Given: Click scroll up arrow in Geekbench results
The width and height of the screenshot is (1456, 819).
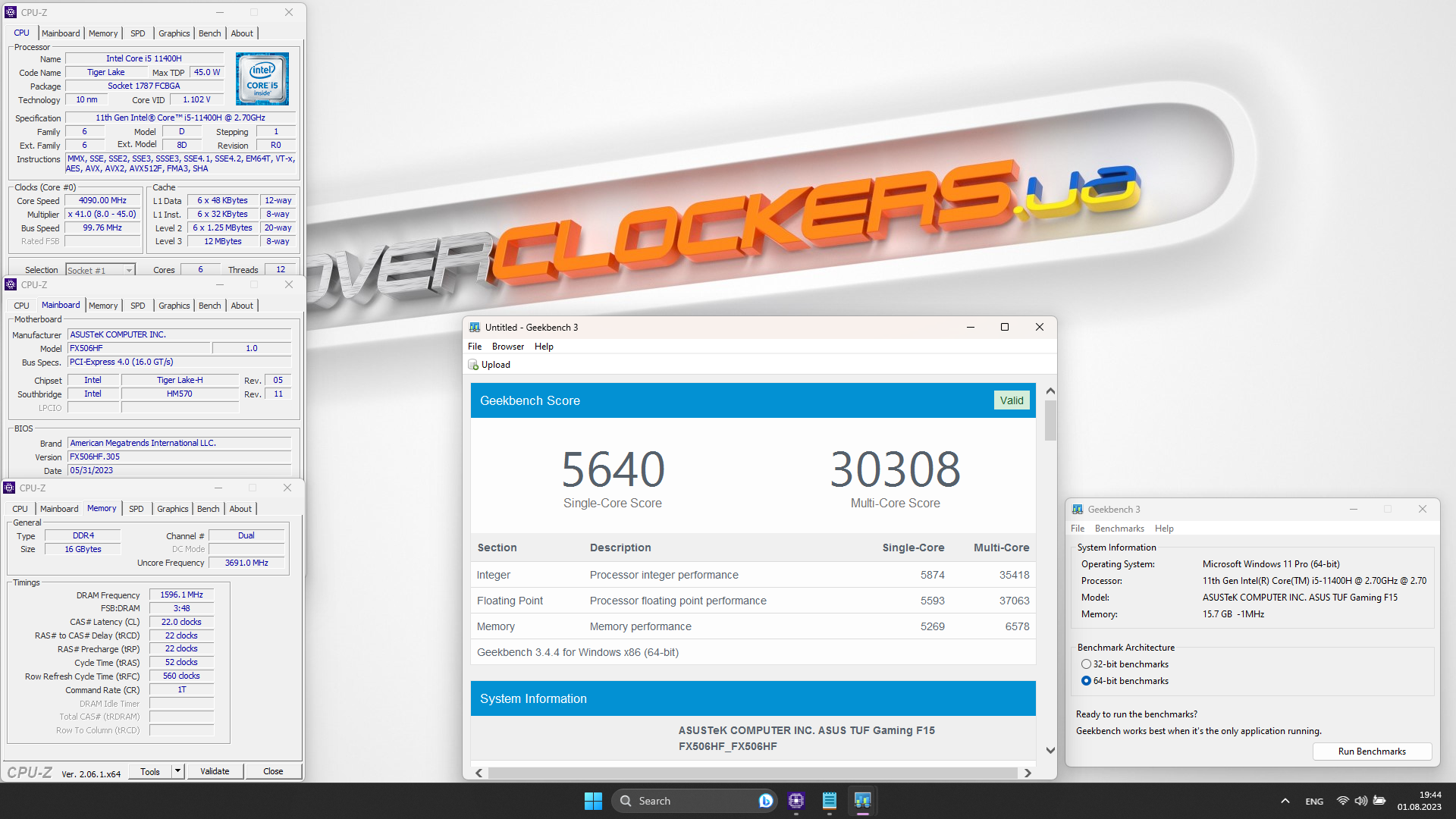Looking at the screenshot, I should pyautogui.click(x=1050, y=391).
